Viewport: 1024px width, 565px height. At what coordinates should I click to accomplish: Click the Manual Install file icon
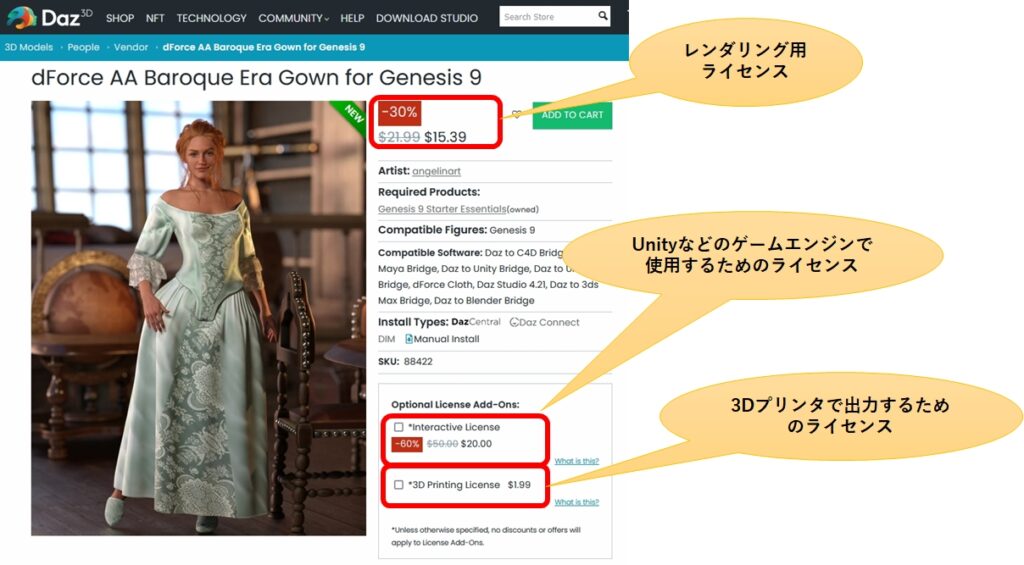click(x=409, y=338)
